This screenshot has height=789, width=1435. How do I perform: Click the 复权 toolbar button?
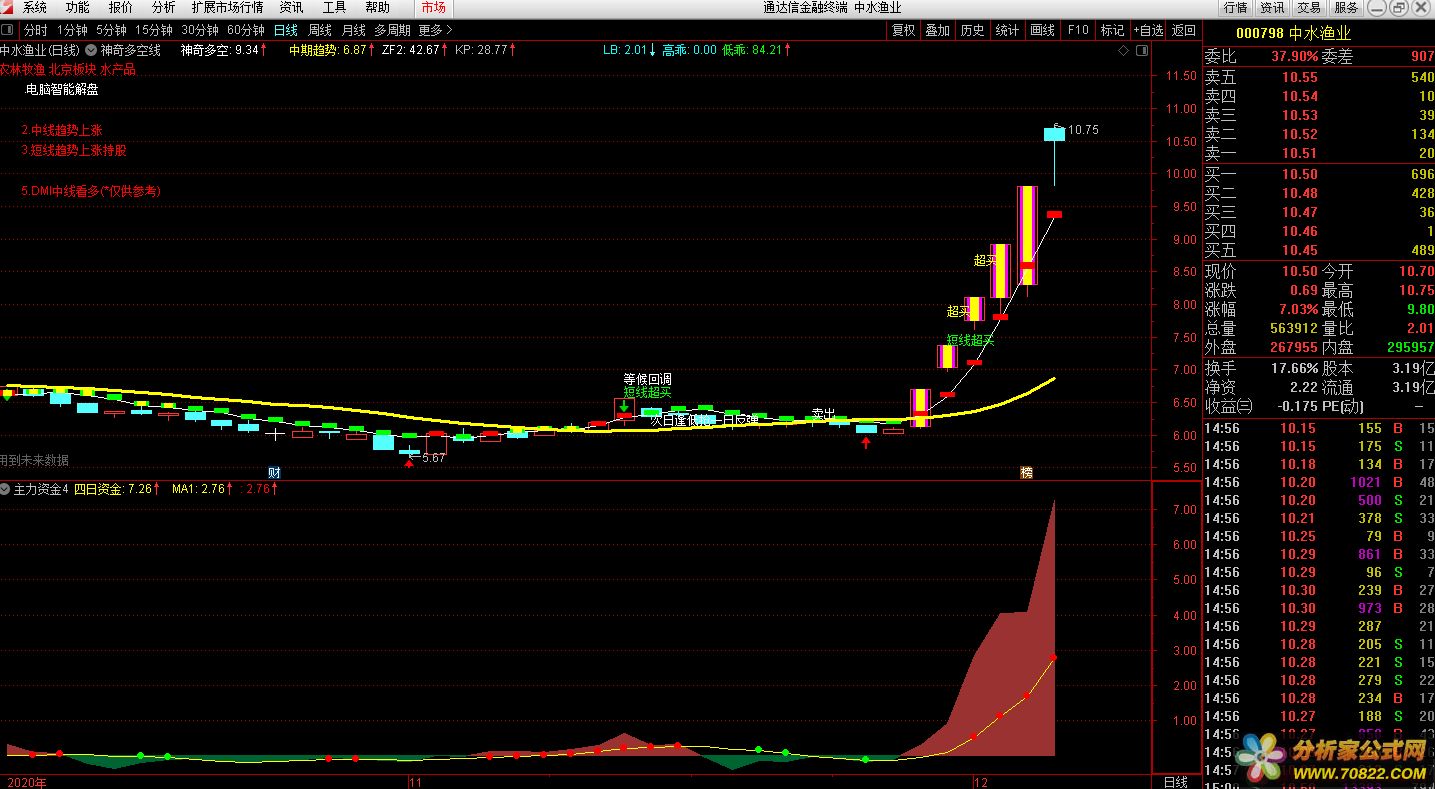point(904,30)
